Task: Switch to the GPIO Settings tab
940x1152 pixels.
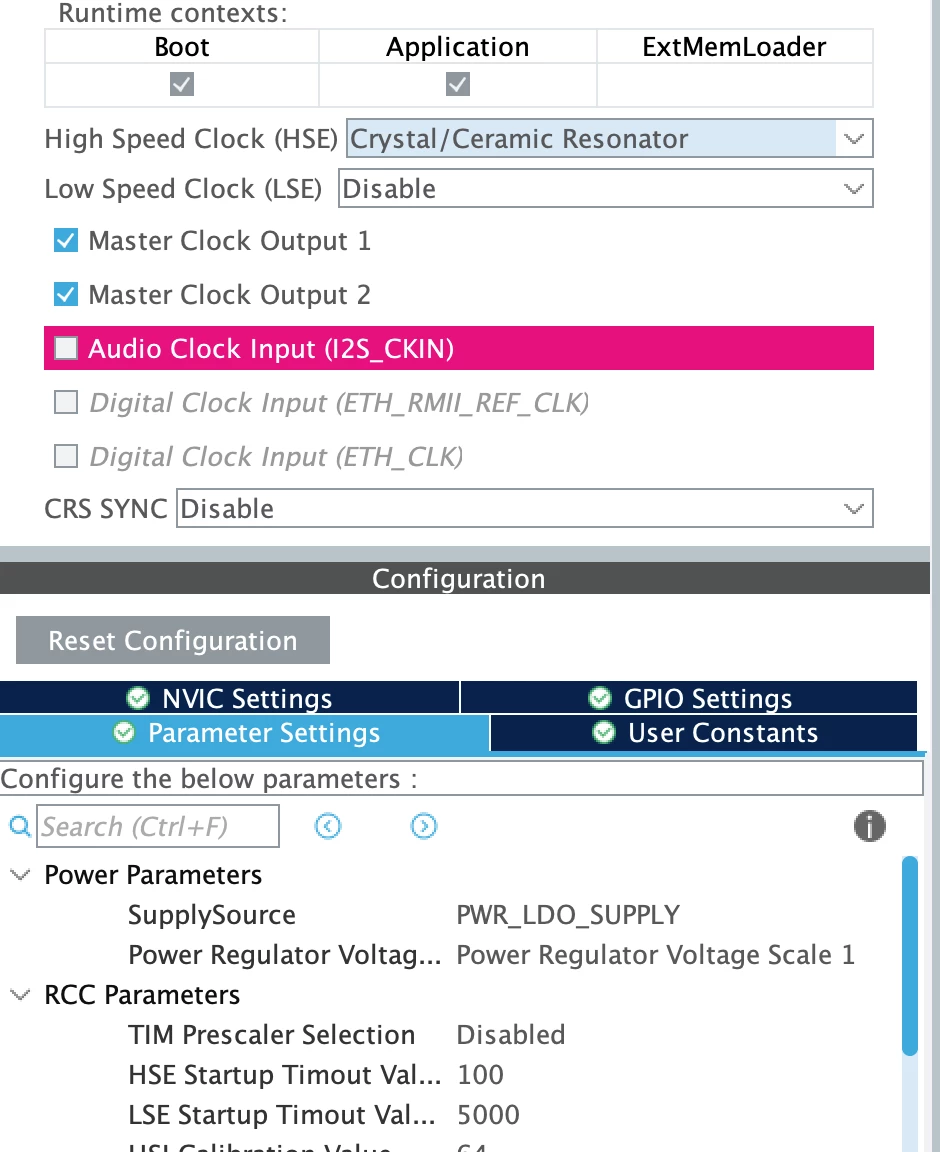Action: 689,697
